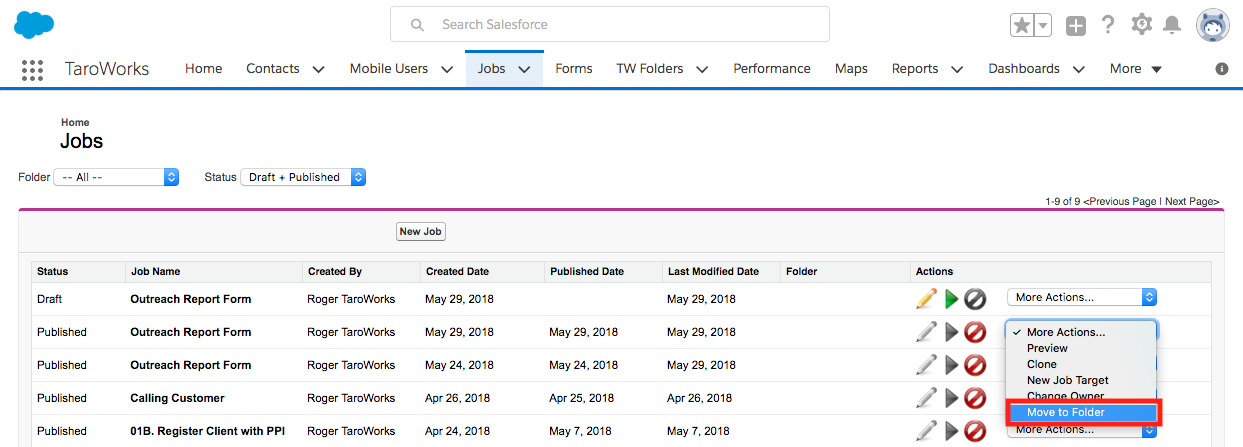
Task: Click red stop icon on job created May 24
Action: [x=975, y=365]
